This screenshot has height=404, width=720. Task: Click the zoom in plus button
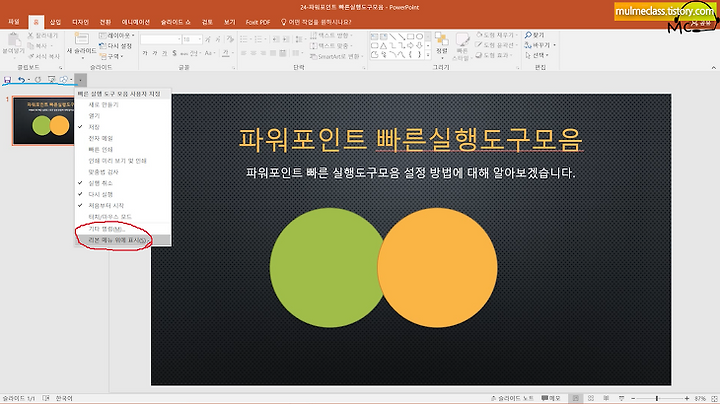pyautogui.click(x=687, y=398)
